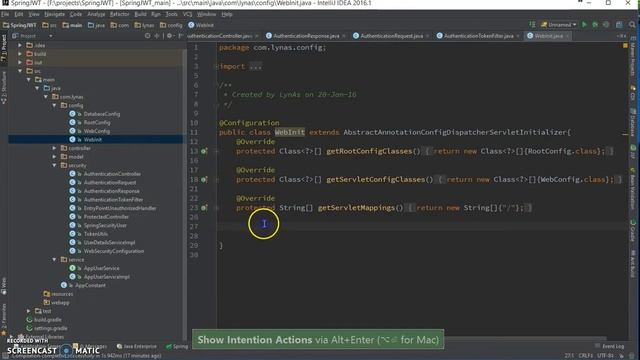This screenshot has height=360, width=640.
Task: Click the Make Project icon
Action: 532,25
